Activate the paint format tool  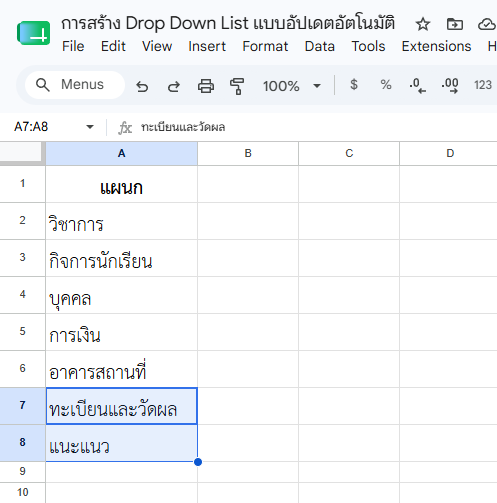pos(237,86)
